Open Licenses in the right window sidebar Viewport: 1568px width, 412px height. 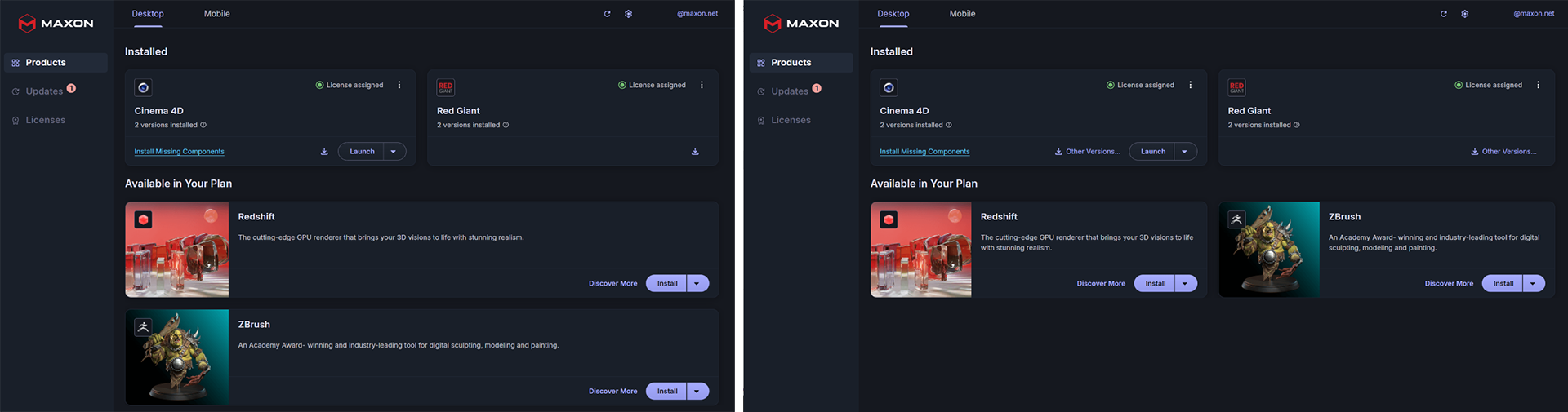[791, 120]
